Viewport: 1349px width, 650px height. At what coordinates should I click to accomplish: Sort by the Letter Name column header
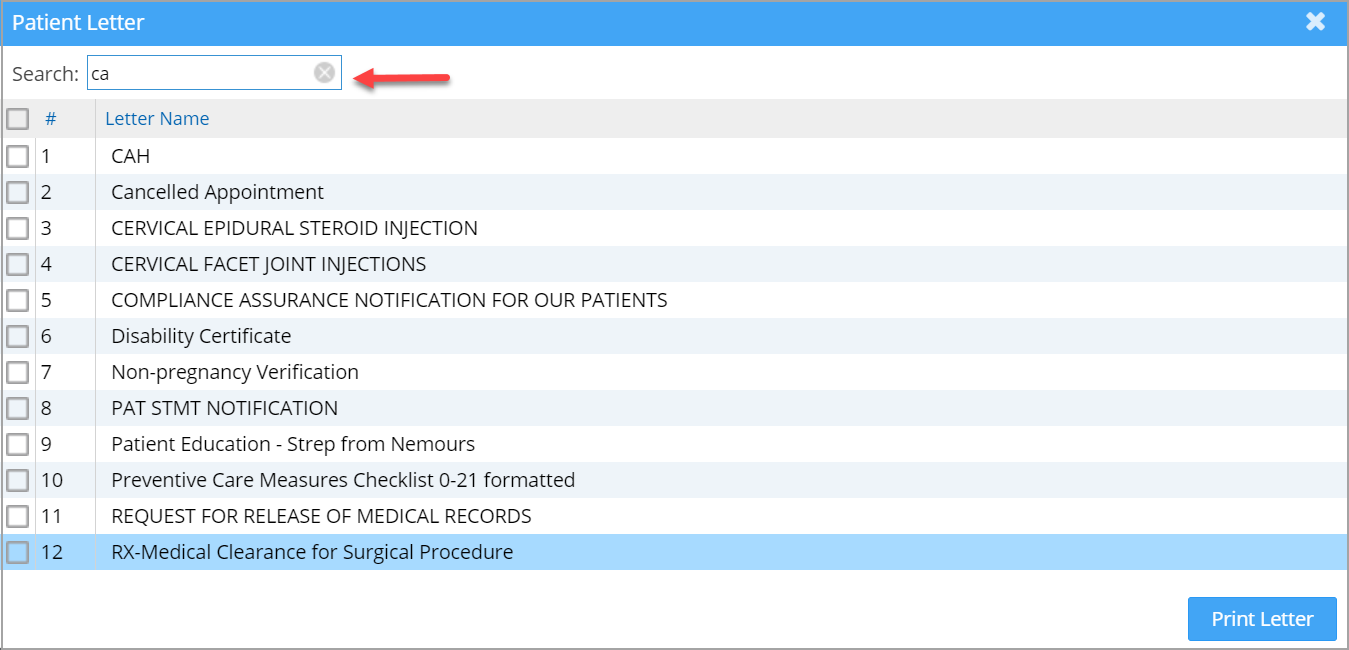coord(157,119)
